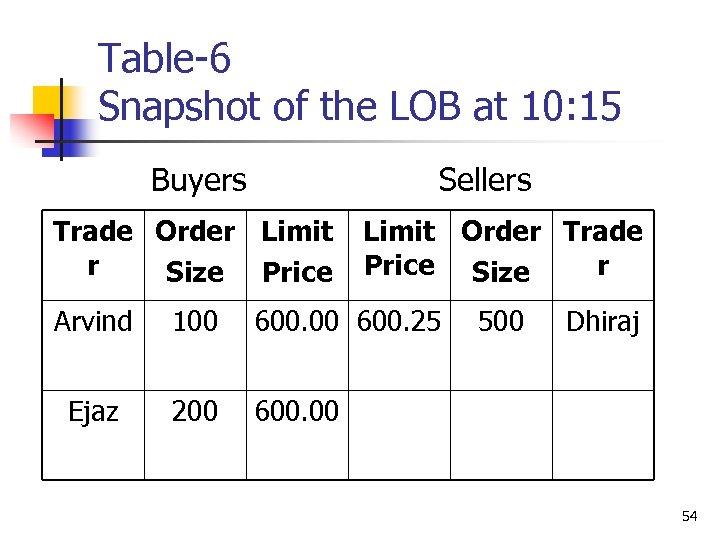720x540 pixels.
Task: Click the buyers' Trader header cell
Action: coord(93,250)
